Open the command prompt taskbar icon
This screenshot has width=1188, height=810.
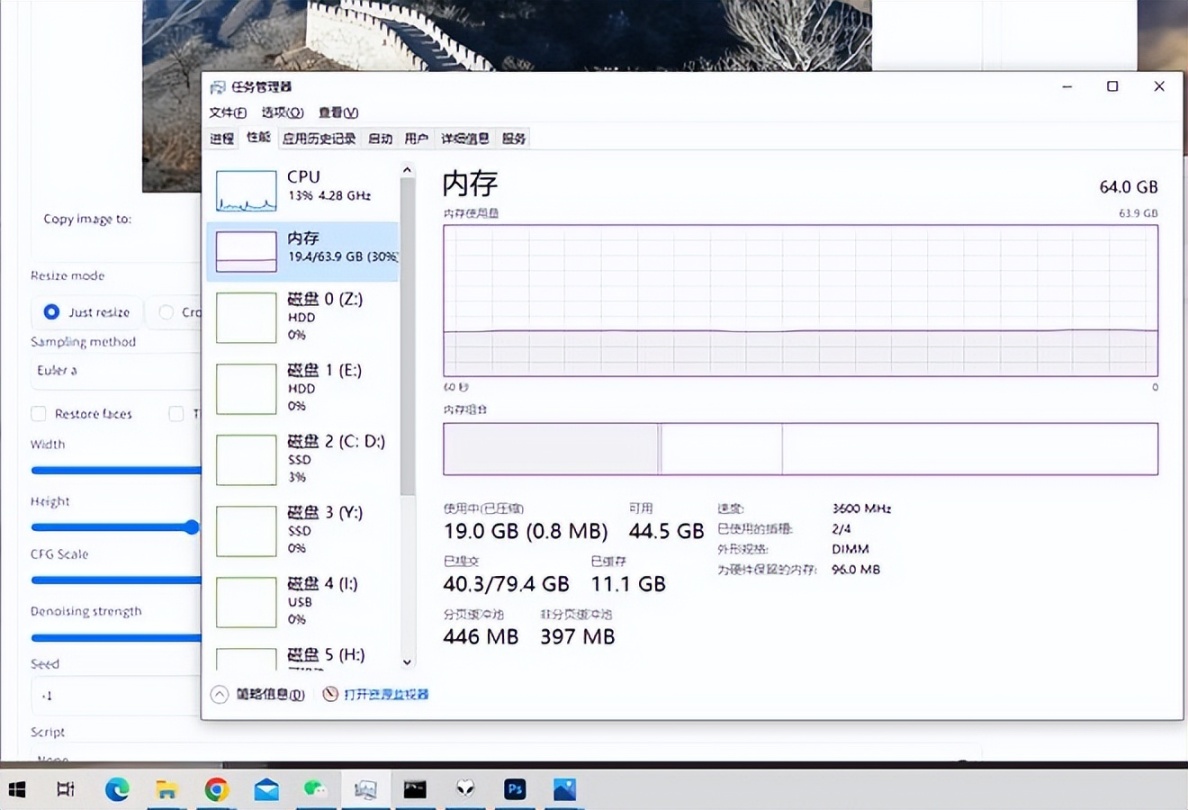pos(414,790)
